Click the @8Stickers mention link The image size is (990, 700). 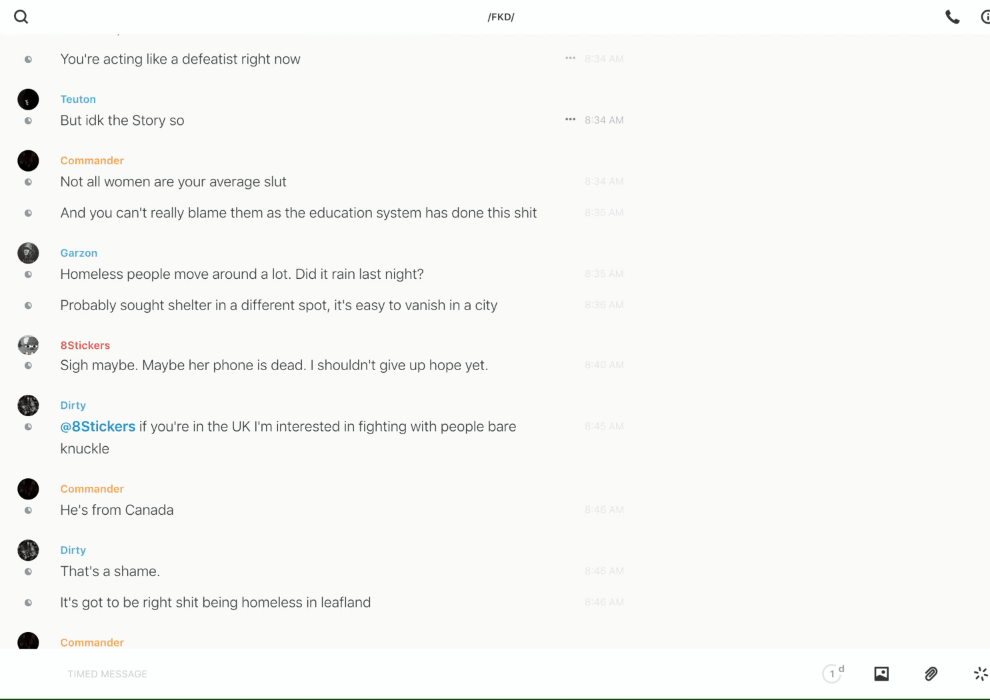pos(98,427)
